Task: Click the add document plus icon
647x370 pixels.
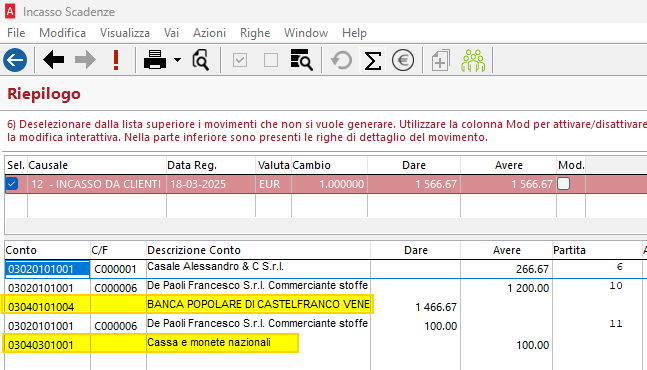Action: pyautogui.click(x=440, y=60)
